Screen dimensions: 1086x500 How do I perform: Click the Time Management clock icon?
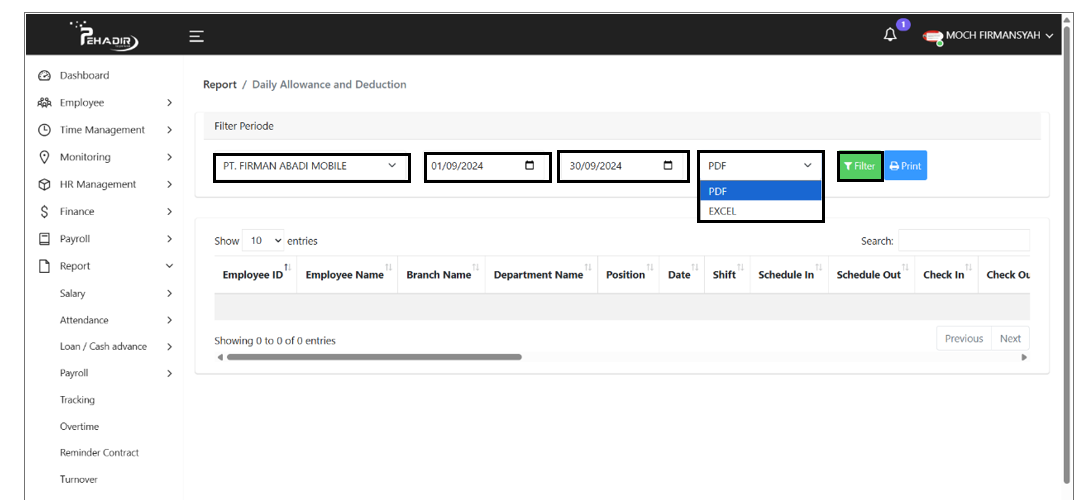pos(44,130)
